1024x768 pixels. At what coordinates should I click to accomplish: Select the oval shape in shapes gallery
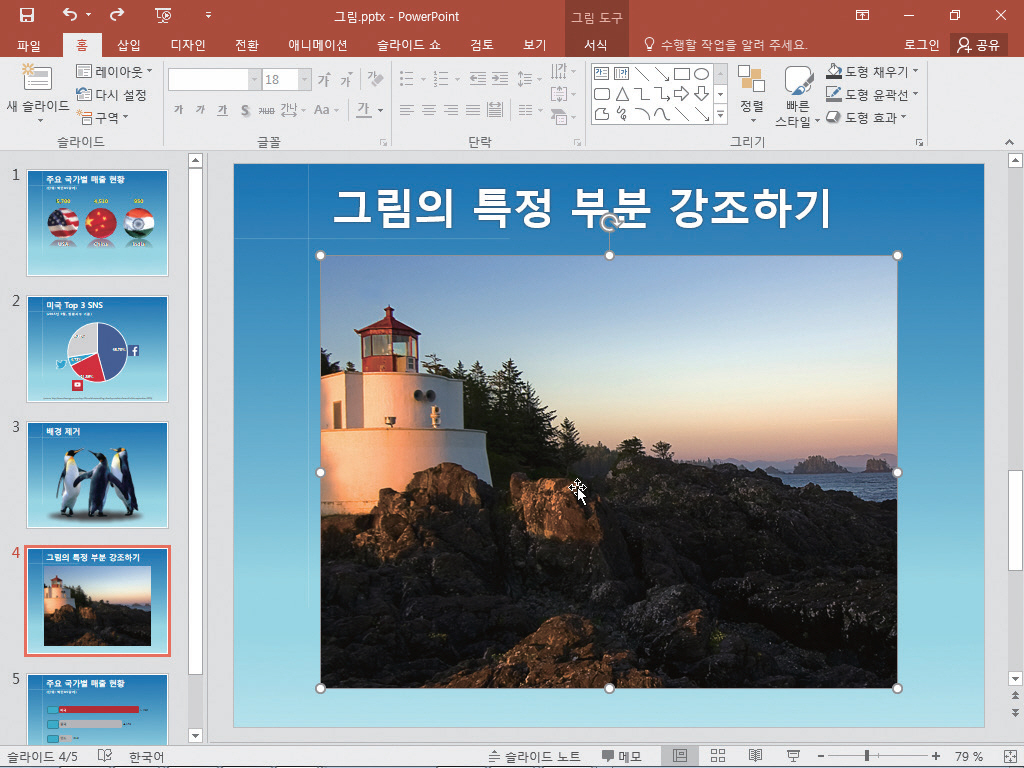point(702,74)
